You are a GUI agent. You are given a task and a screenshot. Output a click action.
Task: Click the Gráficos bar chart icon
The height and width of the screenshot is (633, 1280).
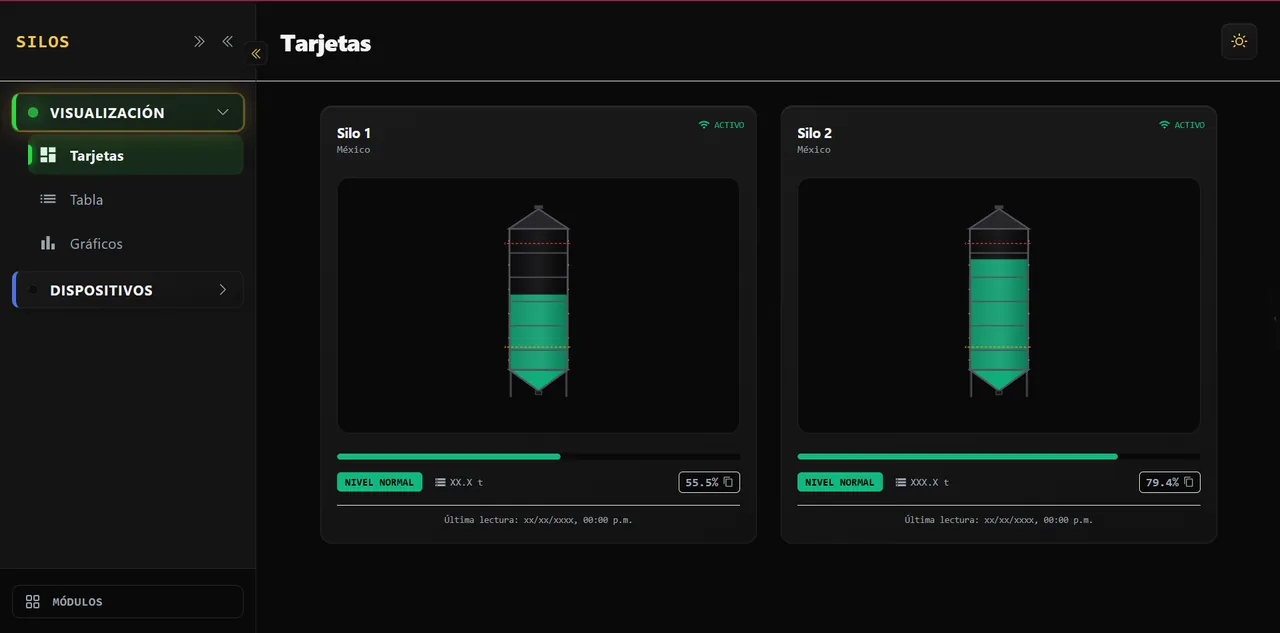(x=48, y=243)
